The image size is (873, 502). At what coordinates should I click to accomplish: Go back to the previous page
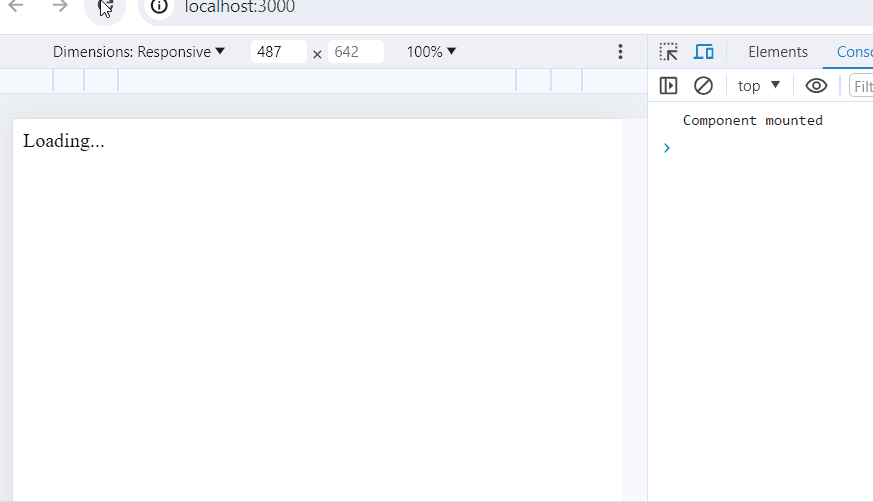pos(16,6)
